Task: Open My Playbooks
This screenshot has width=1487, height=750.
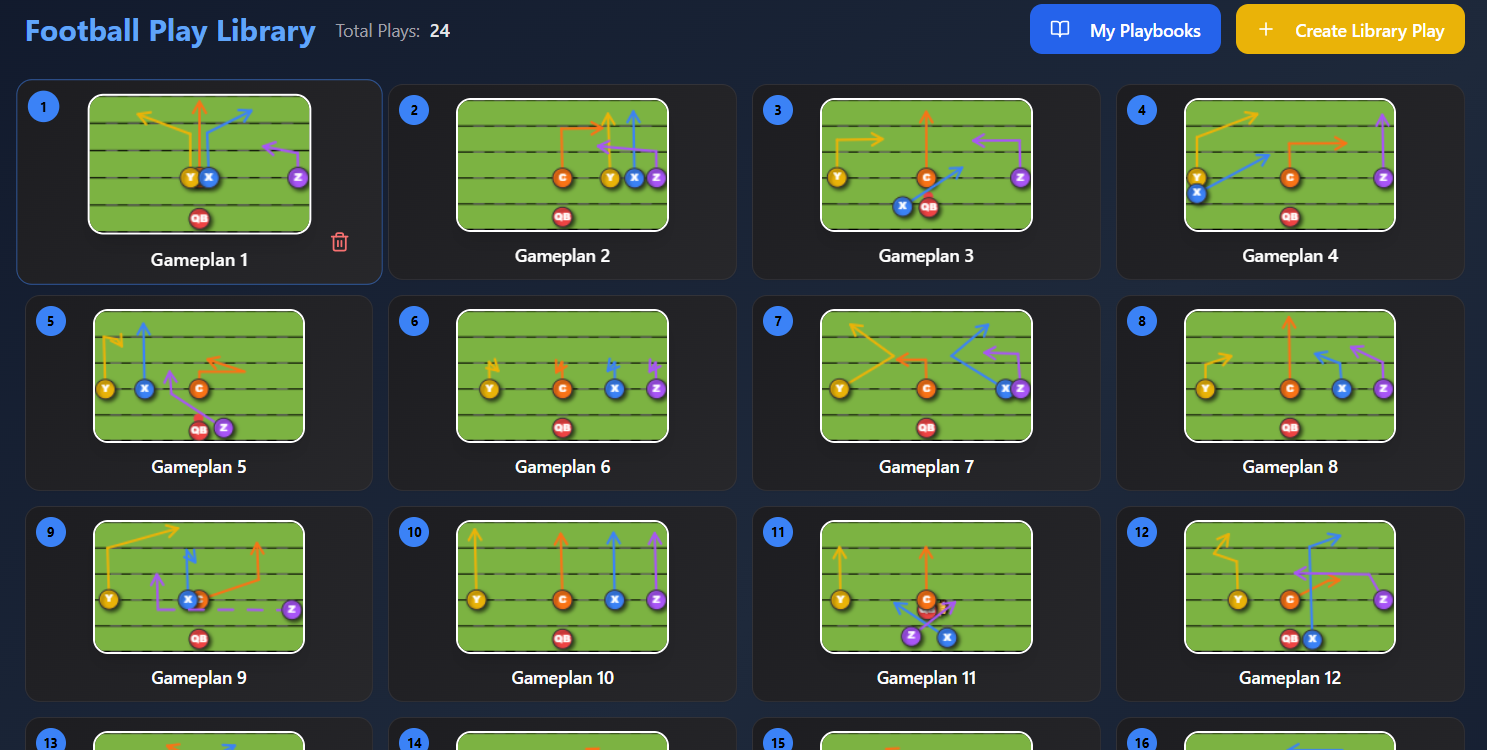Action: pyautogui.click(x=1125, y=29)
